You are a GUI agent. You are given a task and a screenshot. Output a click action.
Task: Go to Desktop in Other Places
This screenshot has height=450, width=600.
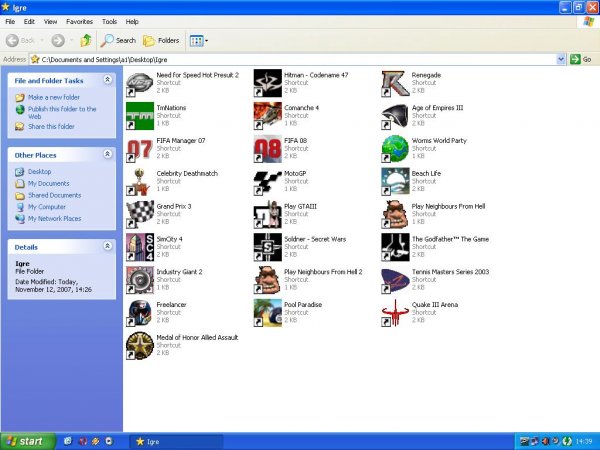tap(39, 172)
